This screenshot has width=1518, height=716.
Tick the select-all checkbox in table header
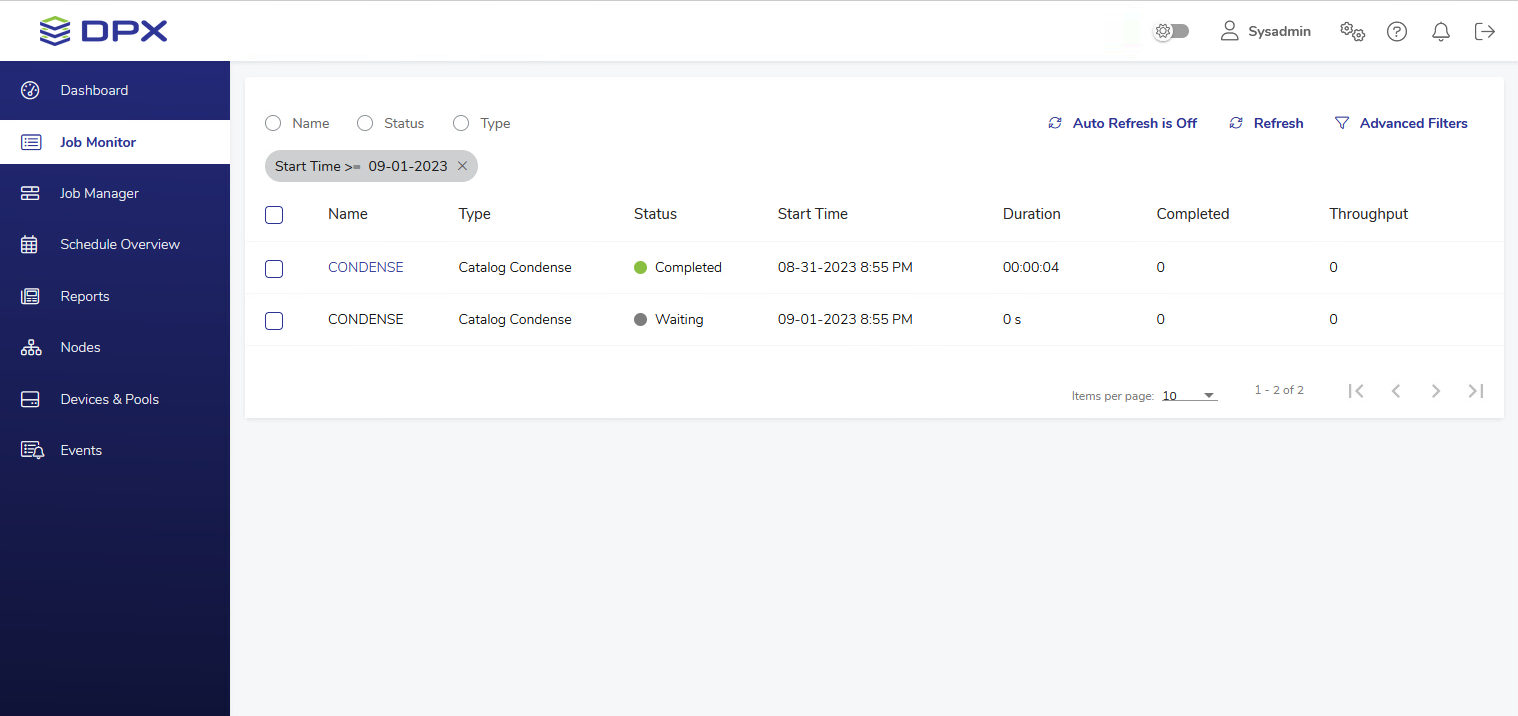tap(274, 215)
